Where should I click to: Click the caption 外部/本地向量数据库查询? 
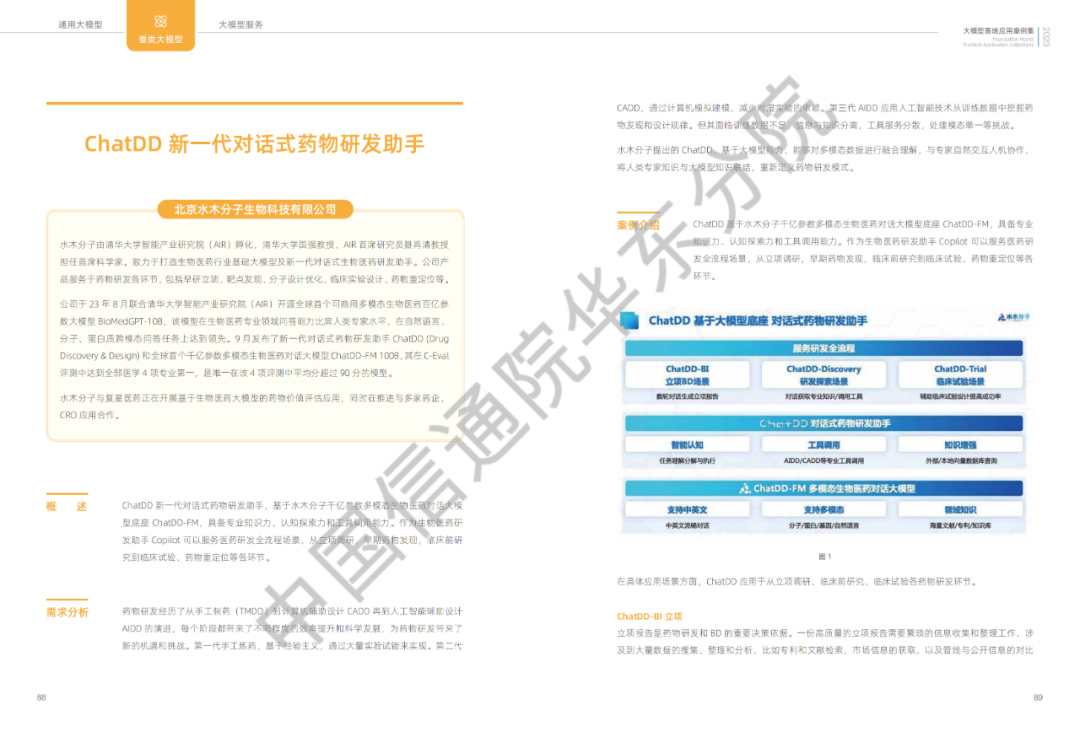[960, 461]
